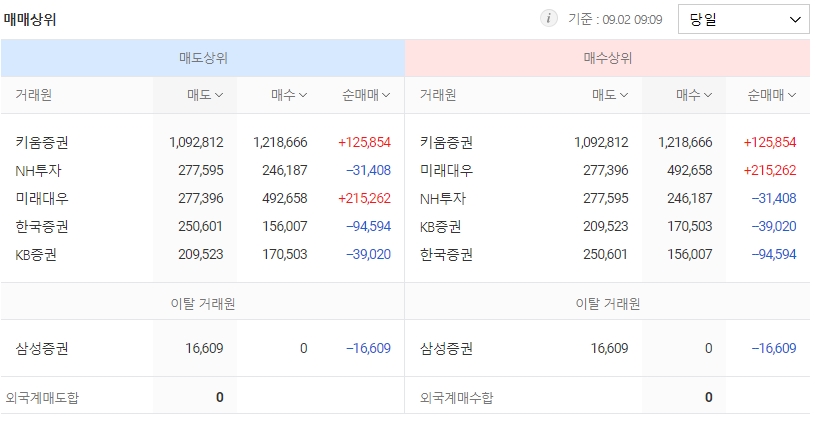Click 키움증권 in the 매수상위 table
This screenshot has width=817, height=421.
447,142
